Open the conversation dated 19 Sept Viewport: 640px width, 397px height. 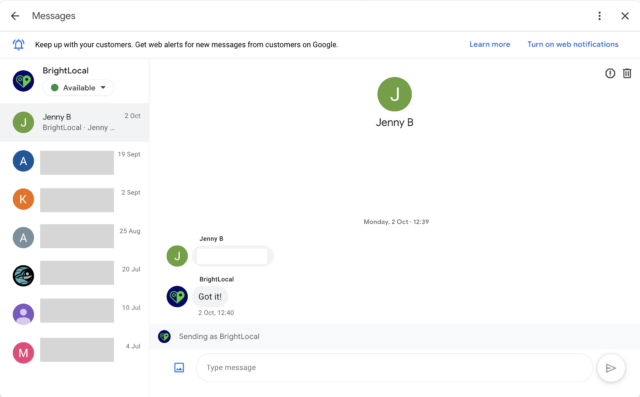[75, 161]
